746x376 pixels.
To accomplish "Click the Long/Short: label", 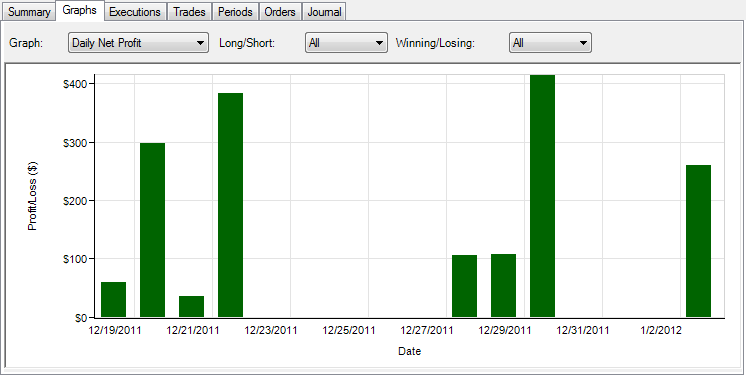I will pyautogui.click(x=247, y=43).
